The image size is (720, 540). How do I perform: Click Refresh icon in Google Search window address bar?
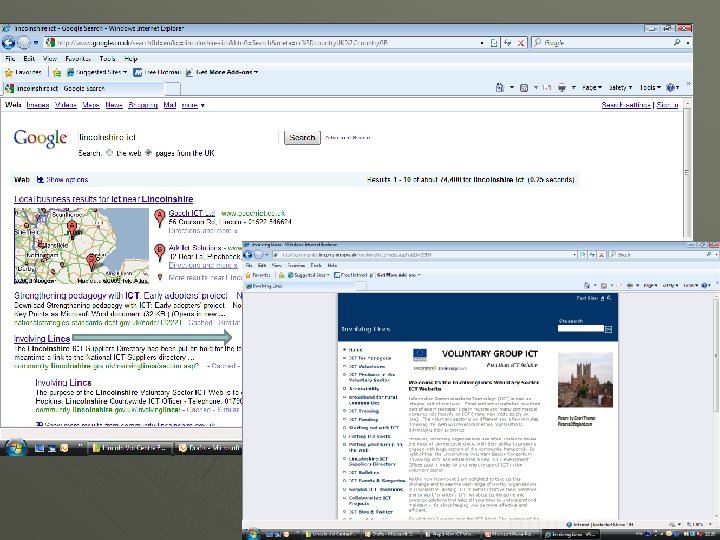tap(507, 43)
